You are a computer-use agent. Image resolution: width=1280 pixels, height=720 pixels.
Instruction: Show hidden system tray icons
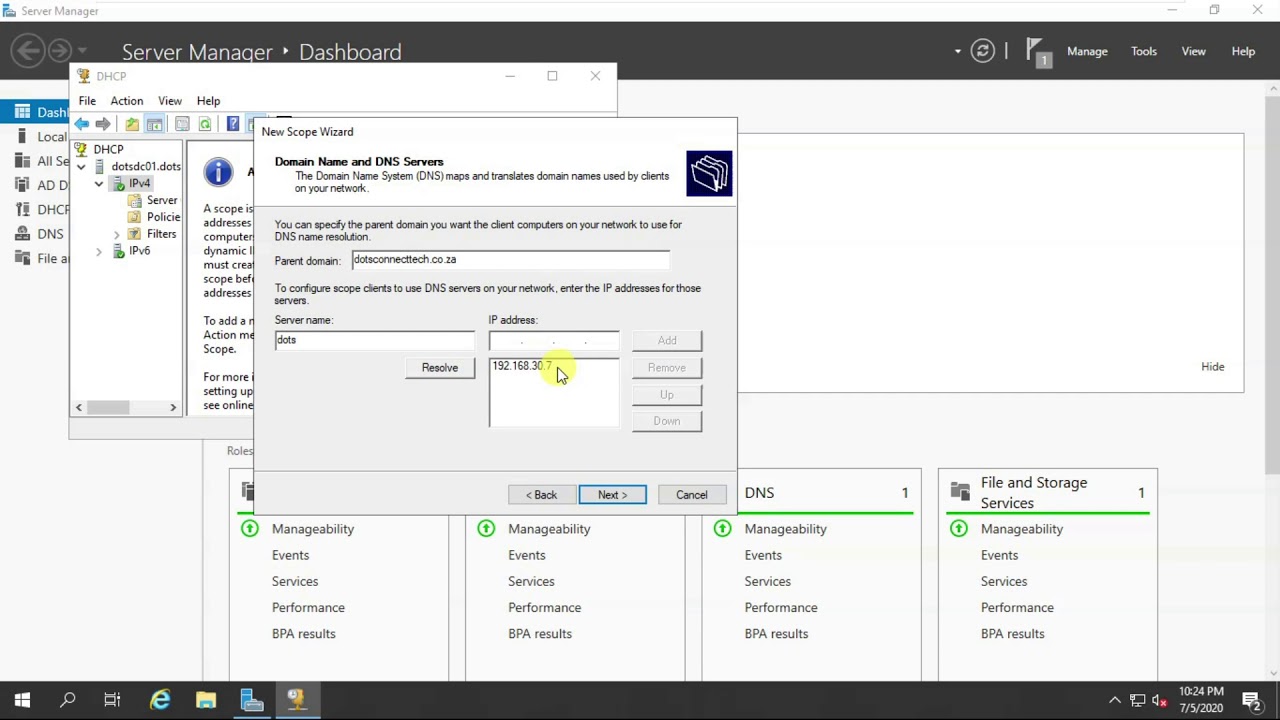[1115, 700]
